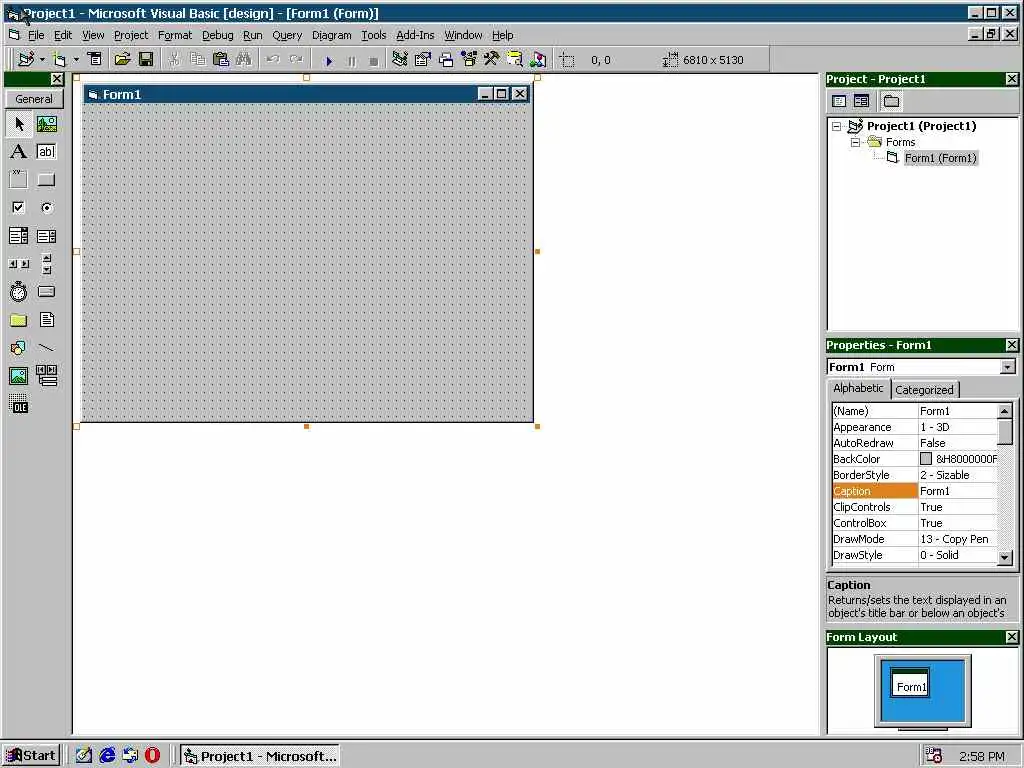Select the Shape control tool
This screenshot has height=768, width=1024.
19,347
